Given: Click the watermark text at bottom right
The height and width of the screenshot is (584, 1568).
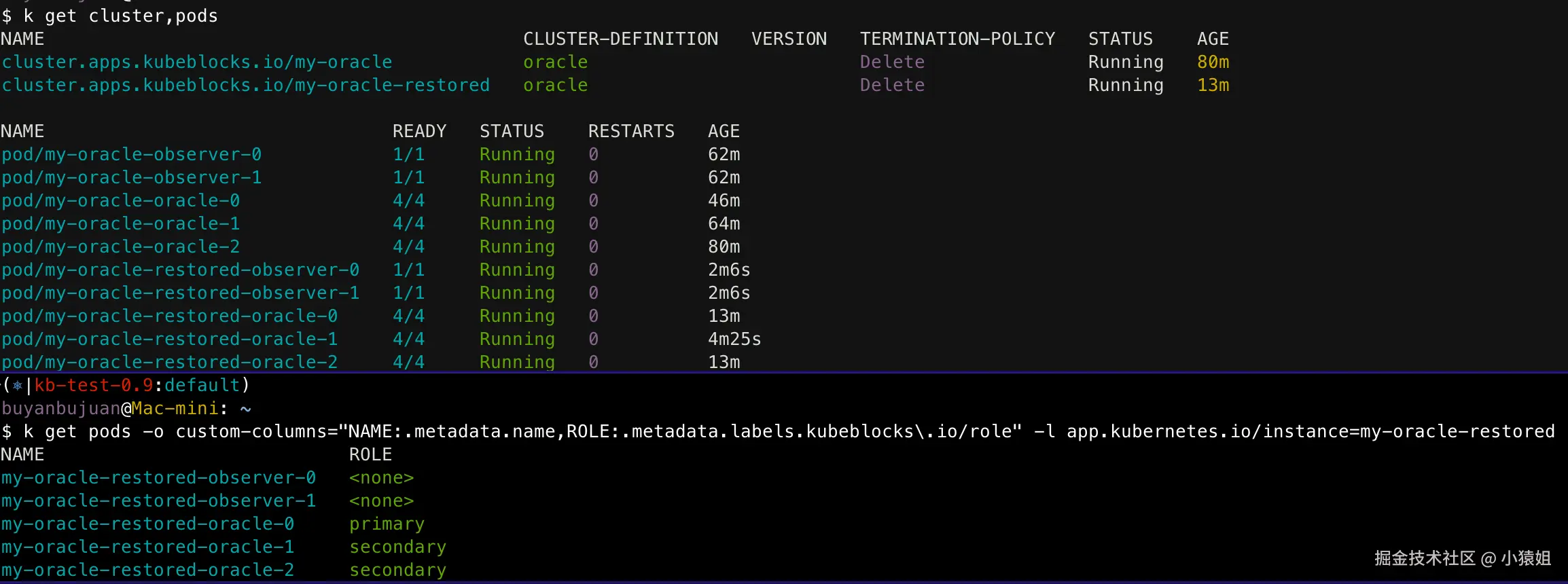Looking at the screenshot, I should pyautogui.click(x=1462, y=558).
